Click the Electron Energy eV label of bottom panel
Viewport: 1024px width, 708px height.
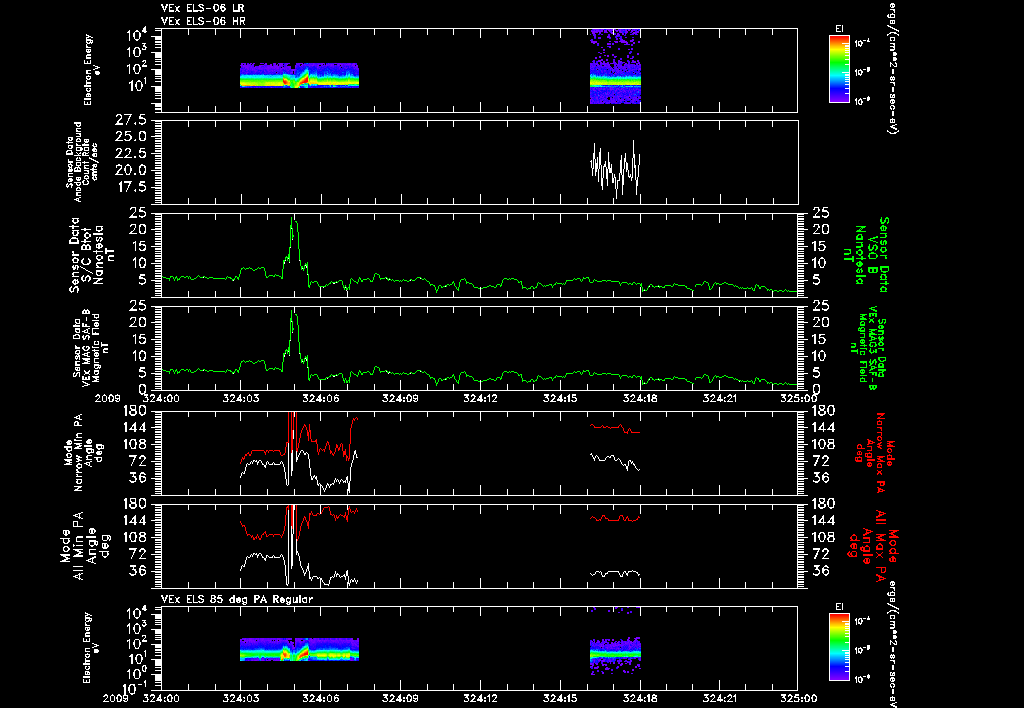click(91, 647)
